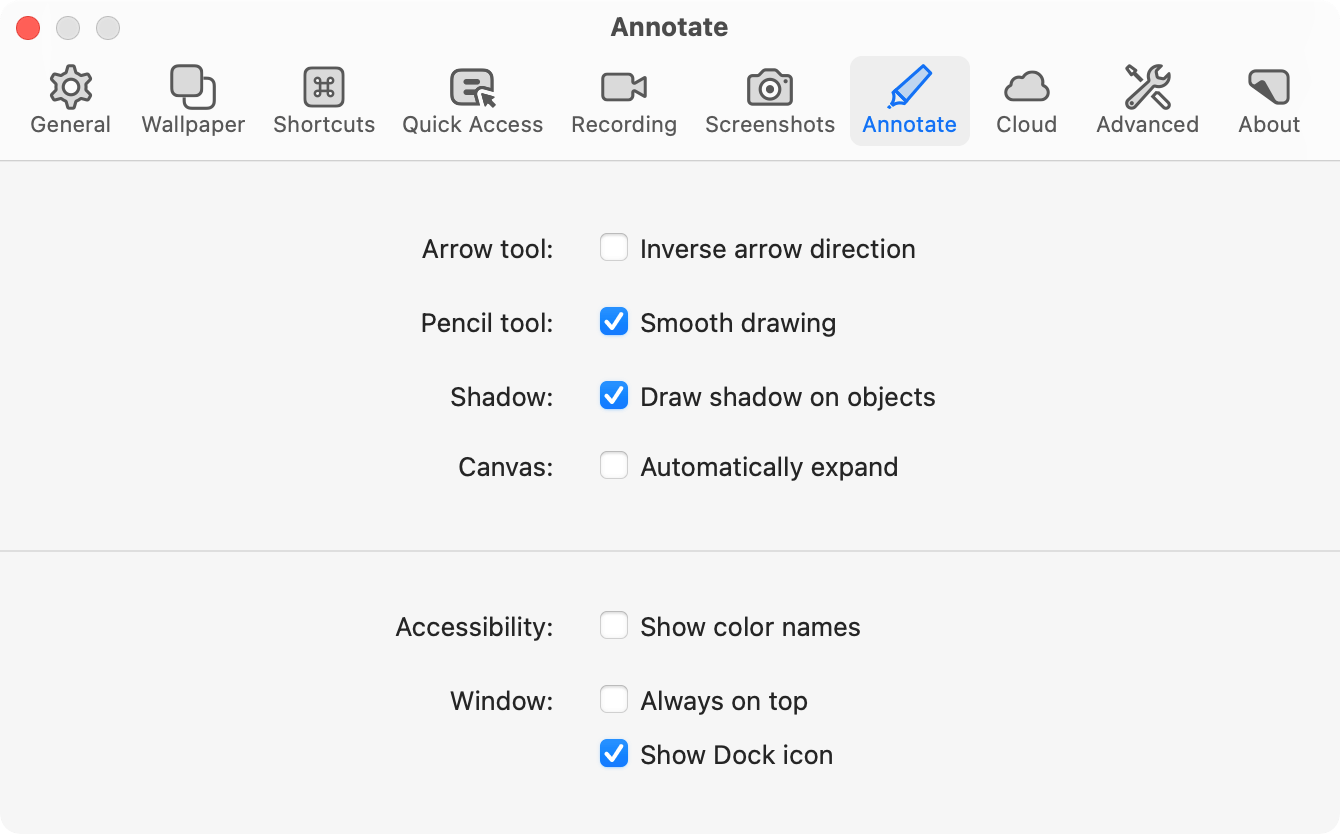1340x834 pixels.
Task: Uncheck Show Dock icon option
Action: point(614,754)
